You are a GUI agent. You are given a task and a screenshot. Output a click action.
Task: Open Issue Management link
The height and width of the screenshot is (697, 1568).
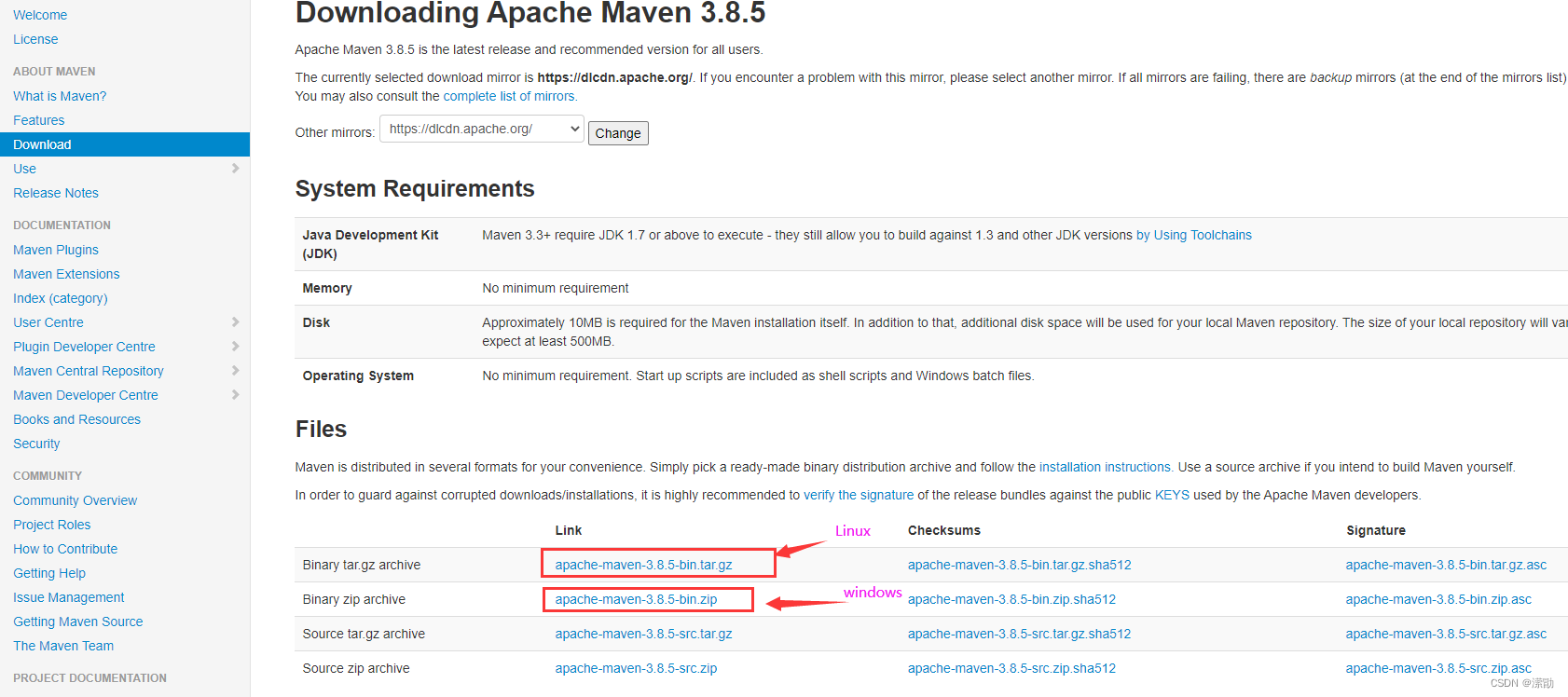click(x=69, y=597)
